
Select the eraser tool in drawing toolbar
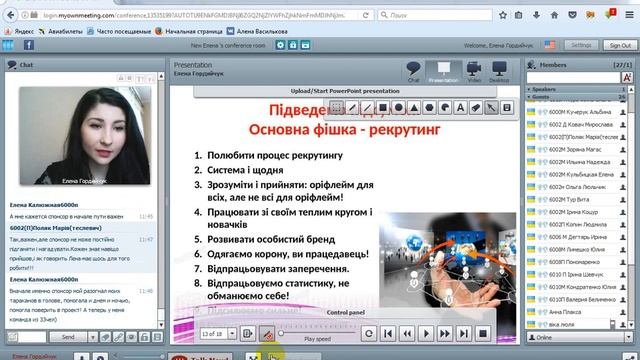(x=476, y=108)
